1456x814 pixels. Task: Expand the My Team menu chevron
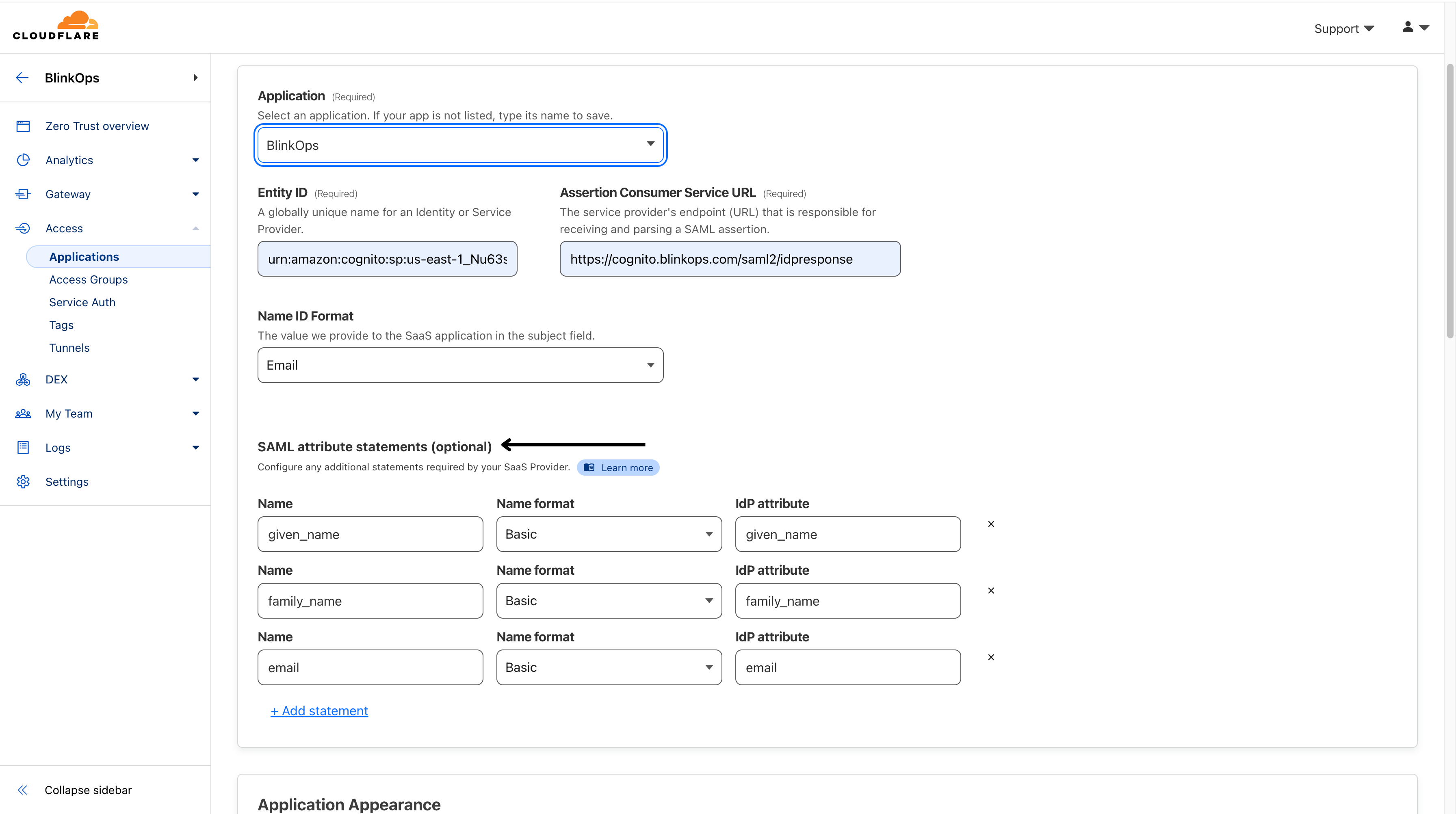[195, 414]
